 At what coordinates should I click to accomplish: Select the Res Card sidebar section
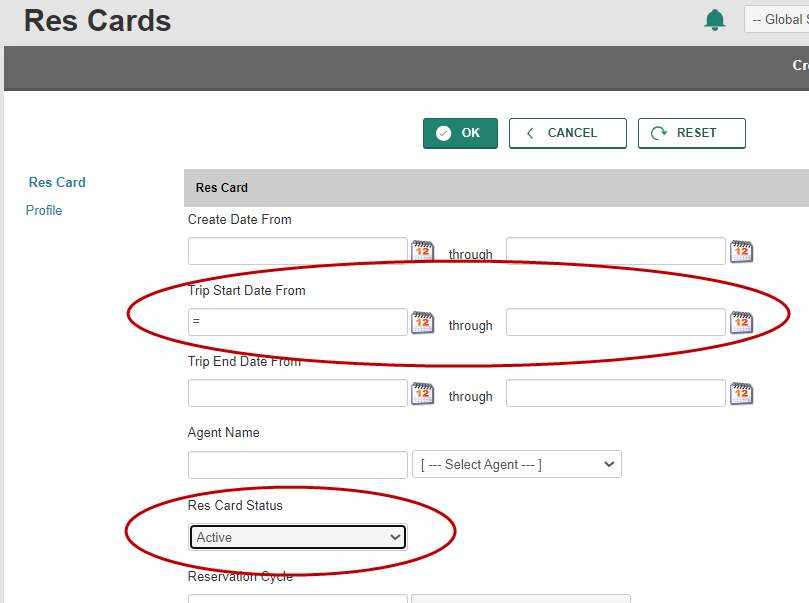[57, 182]
